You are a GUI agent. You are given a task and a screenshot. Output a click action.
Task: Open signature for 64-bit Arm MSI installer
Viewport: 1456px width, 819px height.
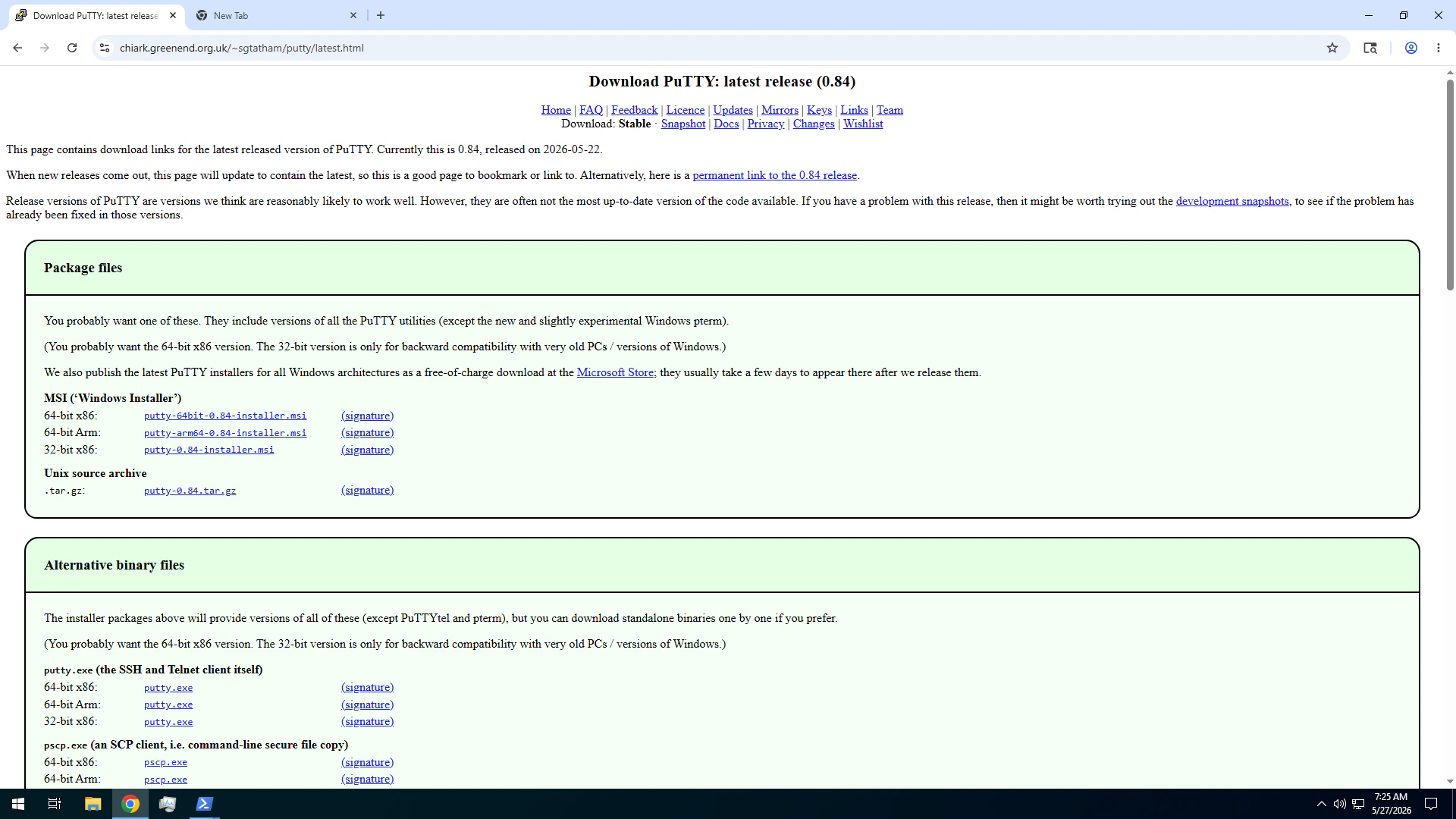(x=367, y=432)
